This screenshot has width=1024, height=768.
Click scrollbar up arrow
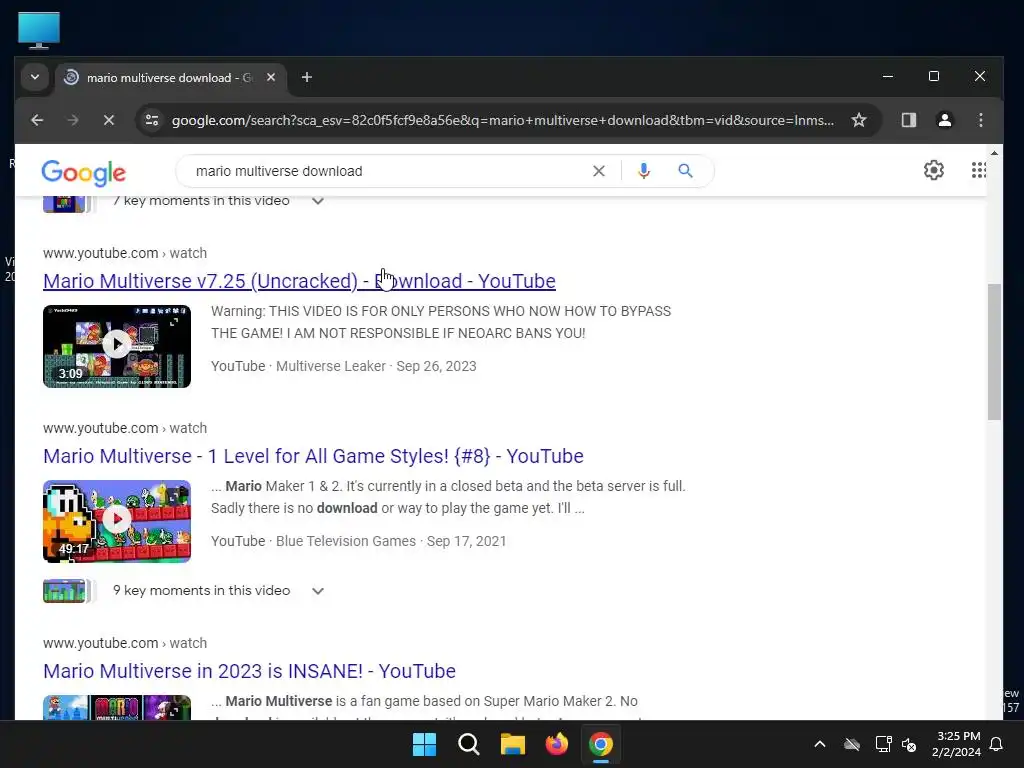(x=994, y=153)
